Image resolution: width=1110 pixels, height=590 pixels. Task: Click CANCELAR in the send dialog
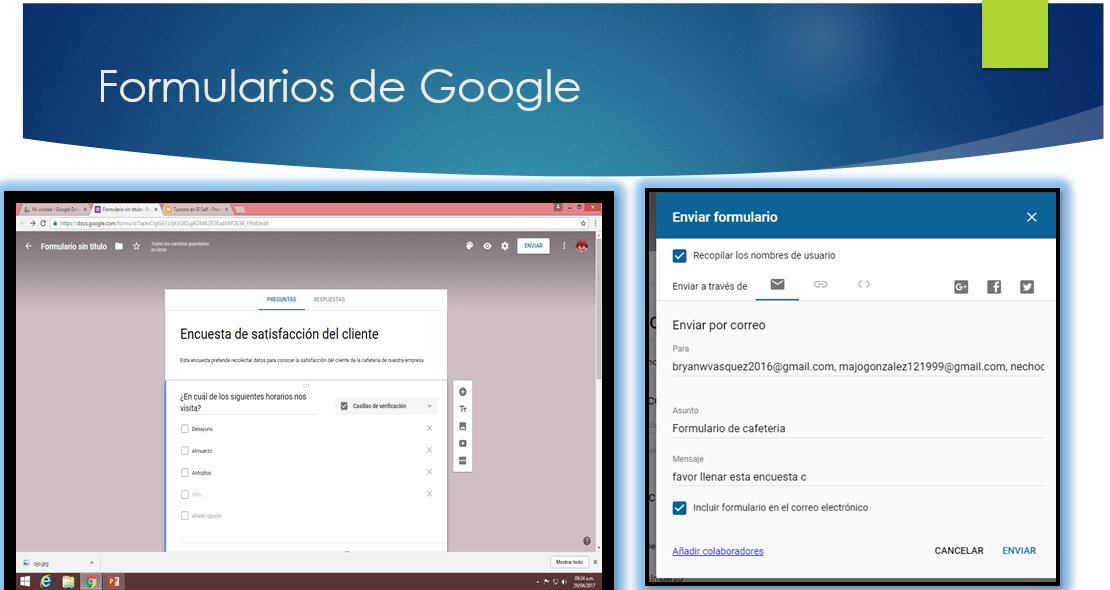[959, 550]
